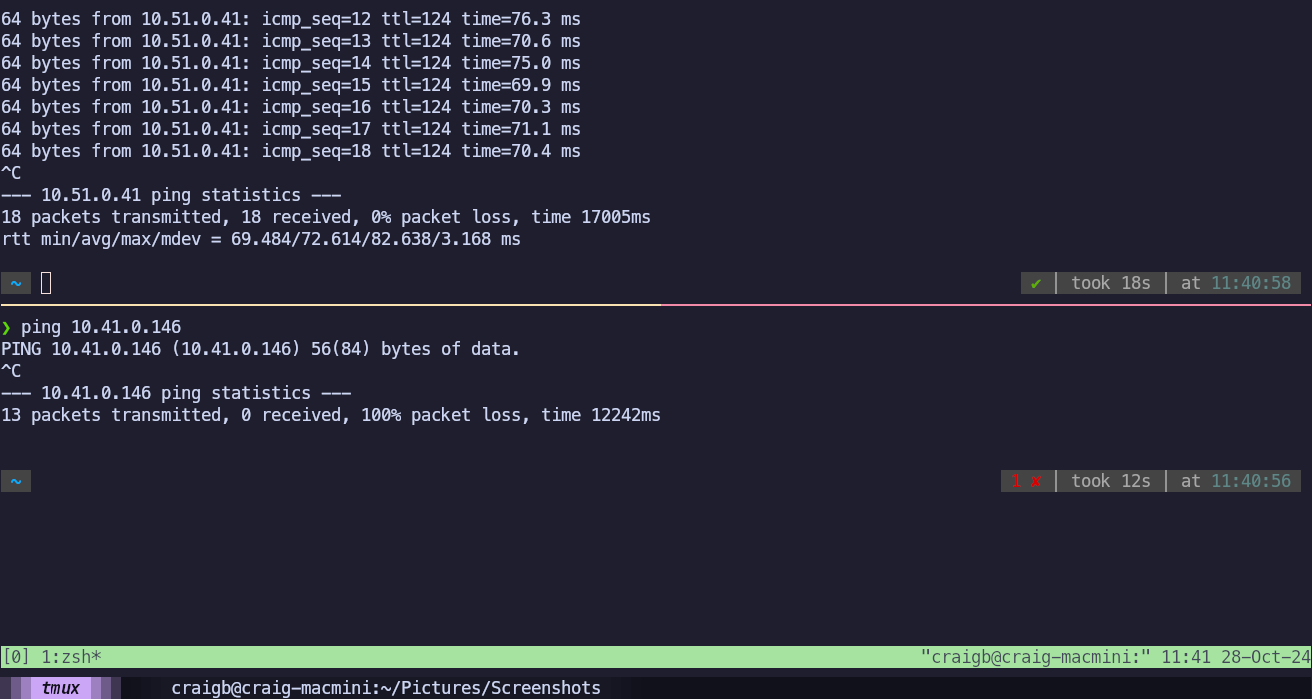The height and width of the screenshot is (699, 1312).
Task: Click the tmux pane divider line
Action: pyautogui.click(x=656, y=305)
